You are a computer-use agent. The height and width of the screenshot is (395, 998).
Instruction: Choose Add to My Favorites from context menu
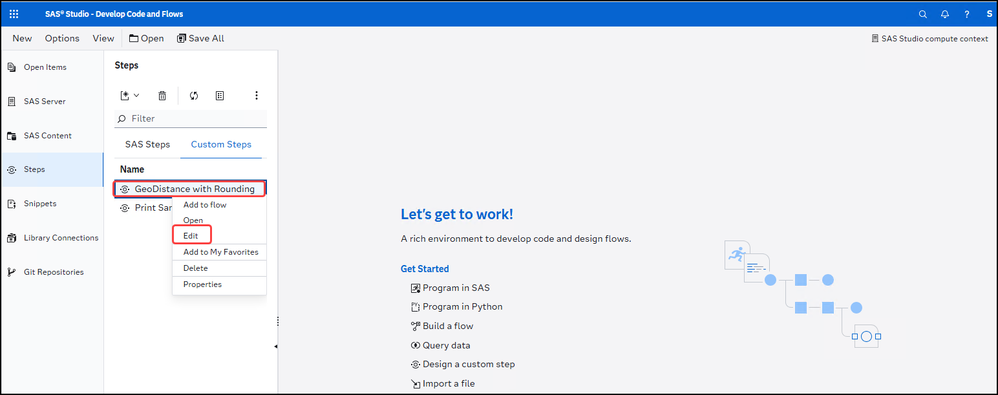click(221, 252)
